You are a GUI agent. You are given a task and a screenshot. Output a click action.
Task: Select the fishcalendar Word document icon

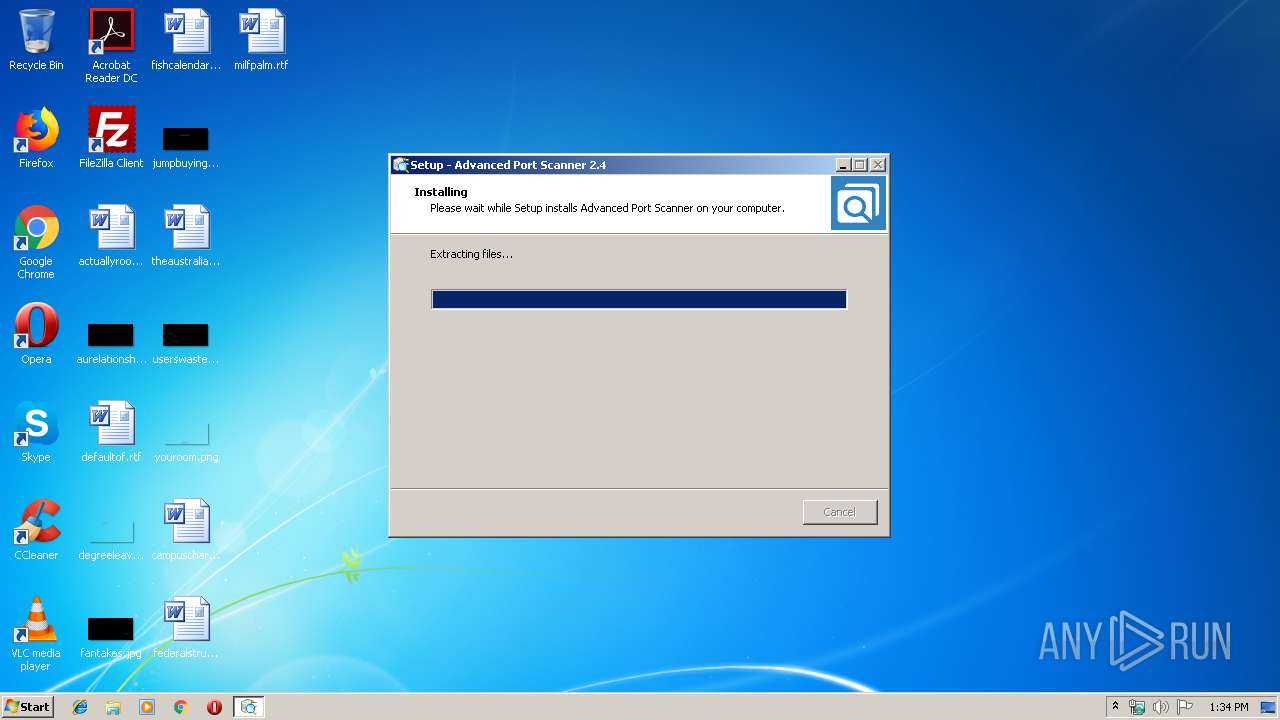[x=186, y=41]
